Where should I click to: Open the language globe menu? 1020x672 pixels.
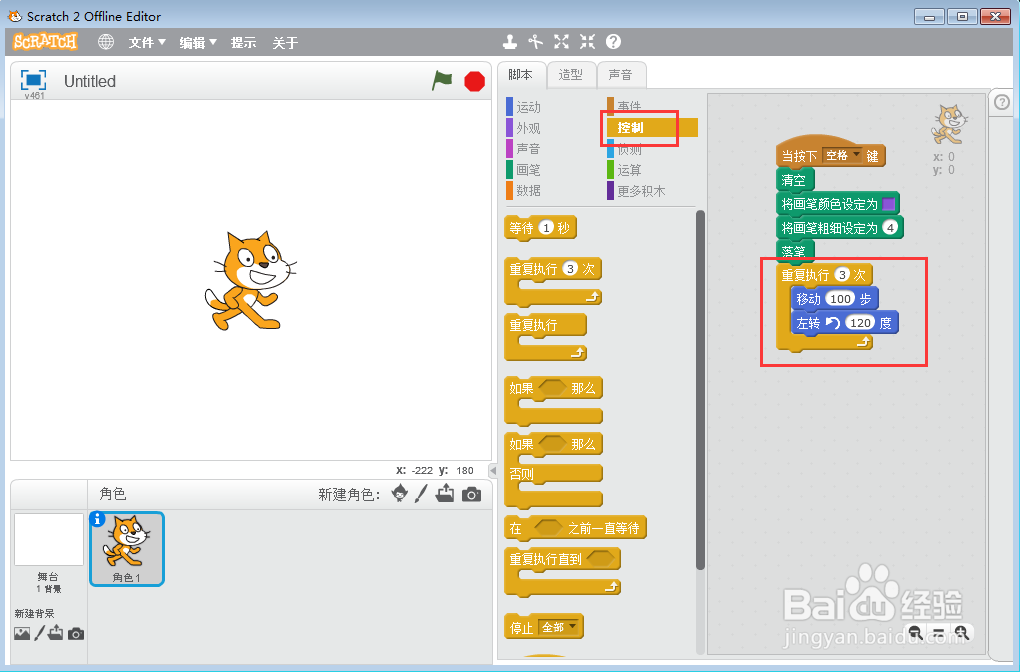[x=106, y=42]
